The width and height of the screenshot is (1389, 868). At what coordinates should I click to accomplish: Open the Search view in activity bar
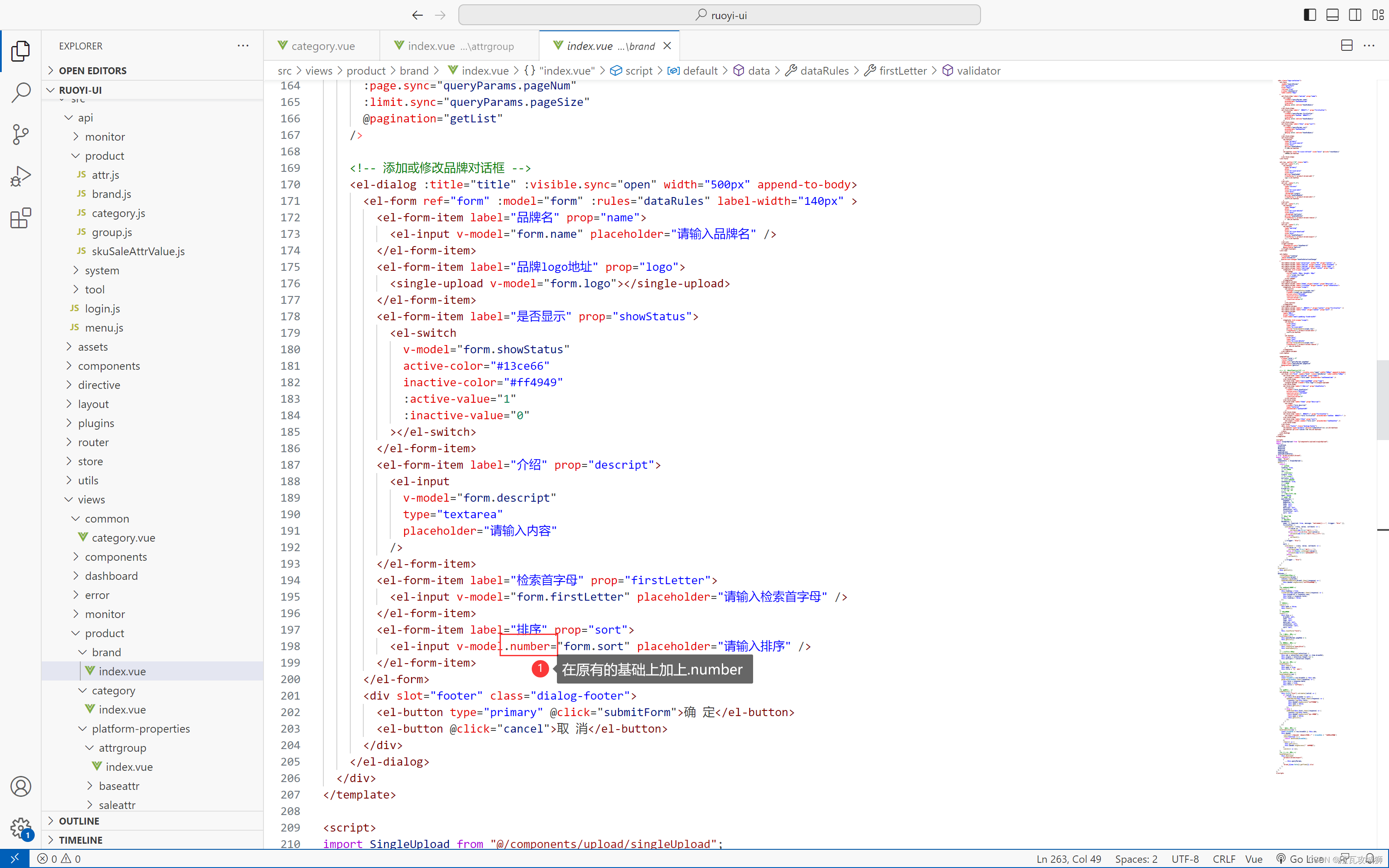(21, 92)
